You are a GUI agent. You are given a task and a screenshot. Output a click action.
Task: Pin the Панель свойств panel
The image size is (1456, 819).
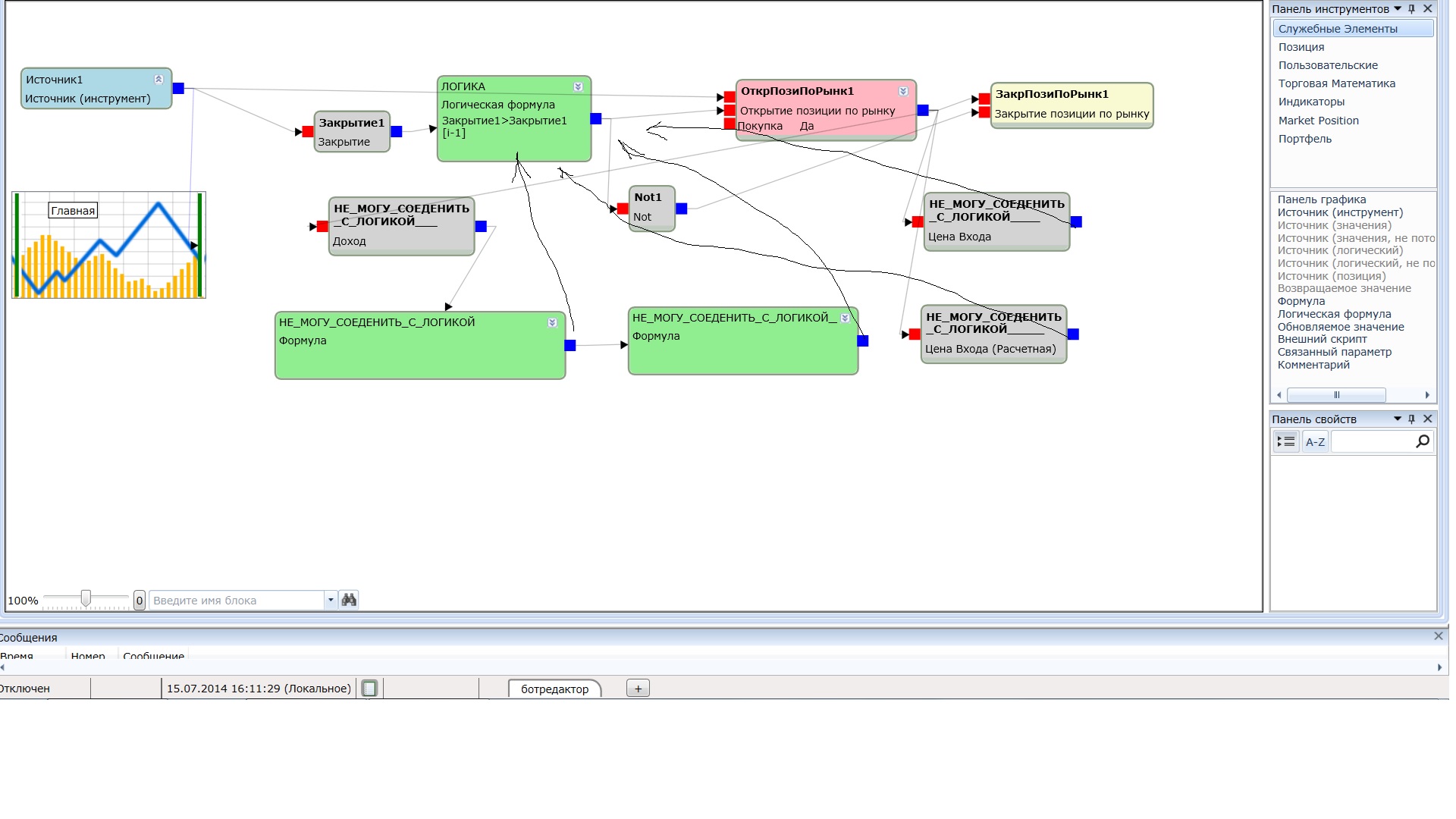point(1412,419)
